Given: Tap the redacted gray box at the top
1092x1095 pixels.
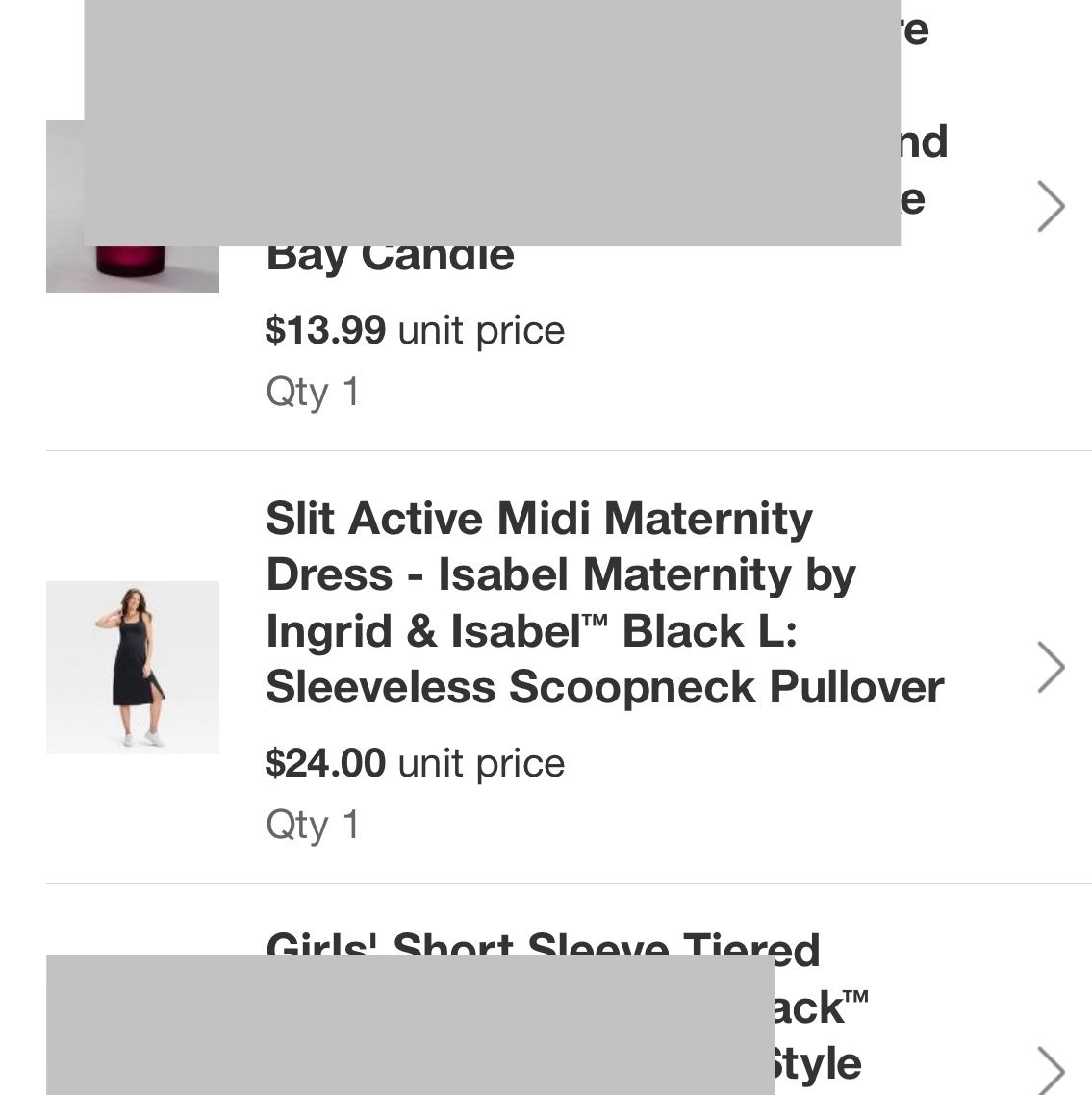Looking at the screenshot, I should 491,120.
